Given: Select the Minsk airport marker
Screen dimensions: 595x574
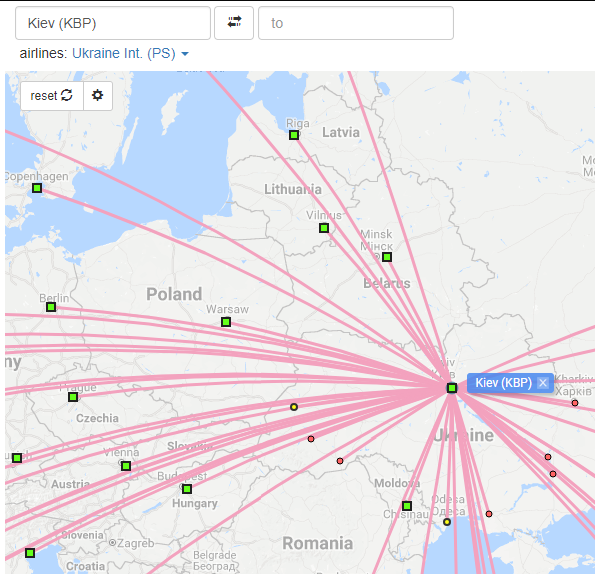Looking at the screenshot, I should 387,257.
